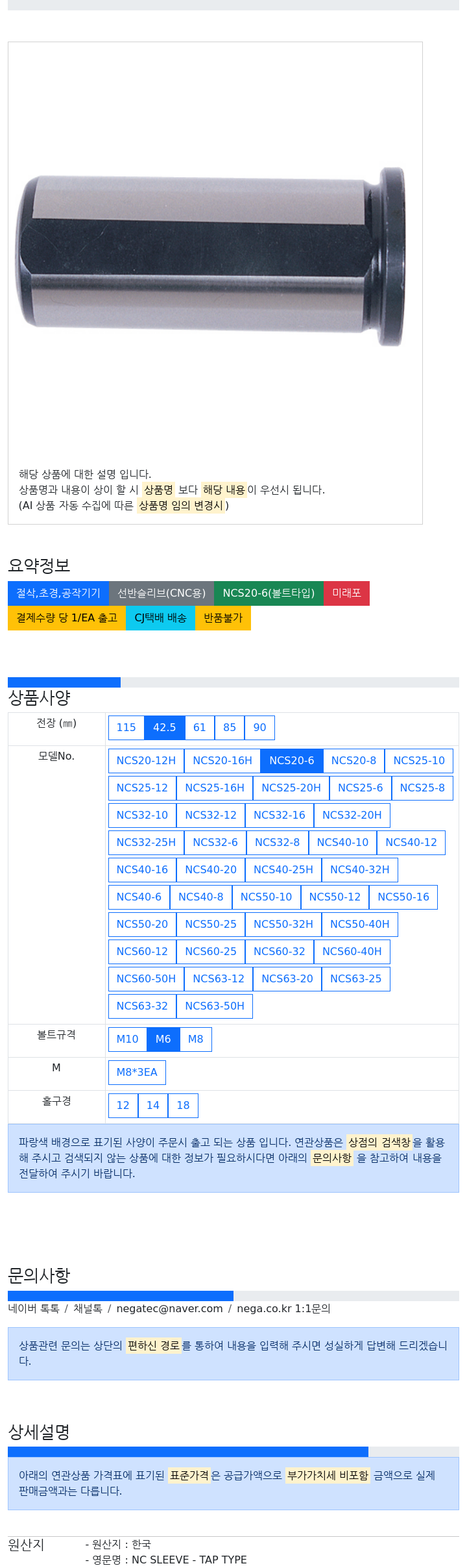Select overall length 42.5
The height and width of the screenshot is (1568, 467).
click(165, 728)
